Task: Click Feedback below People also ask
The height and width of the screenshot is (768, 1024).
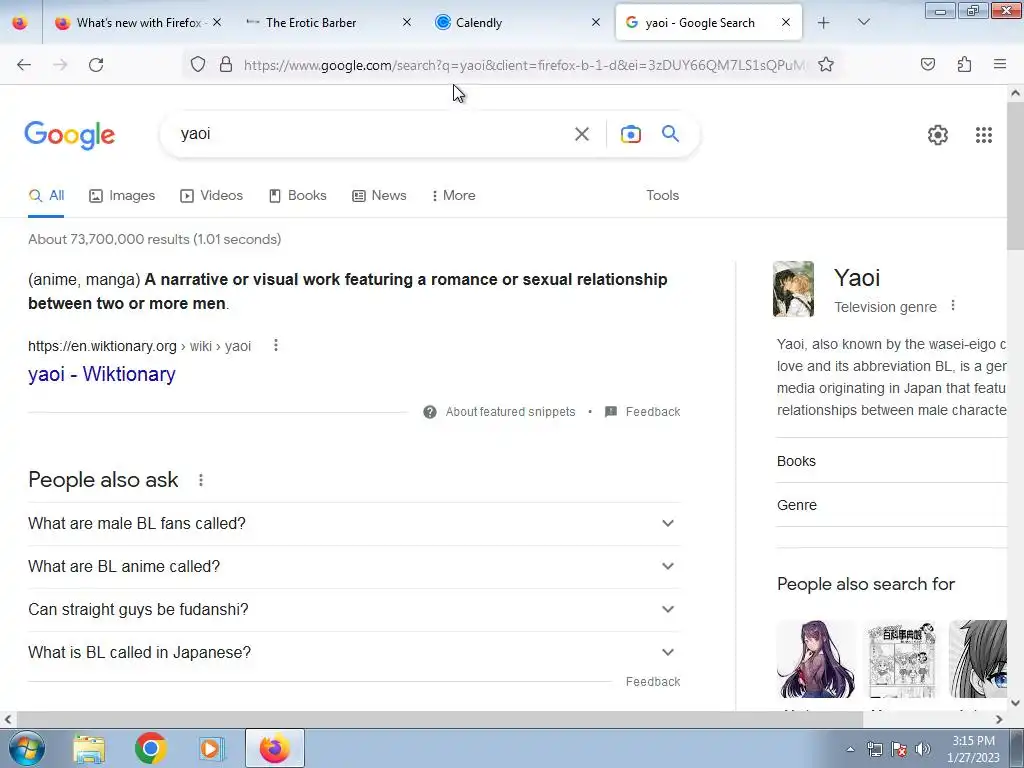Action: click(653, 681)
